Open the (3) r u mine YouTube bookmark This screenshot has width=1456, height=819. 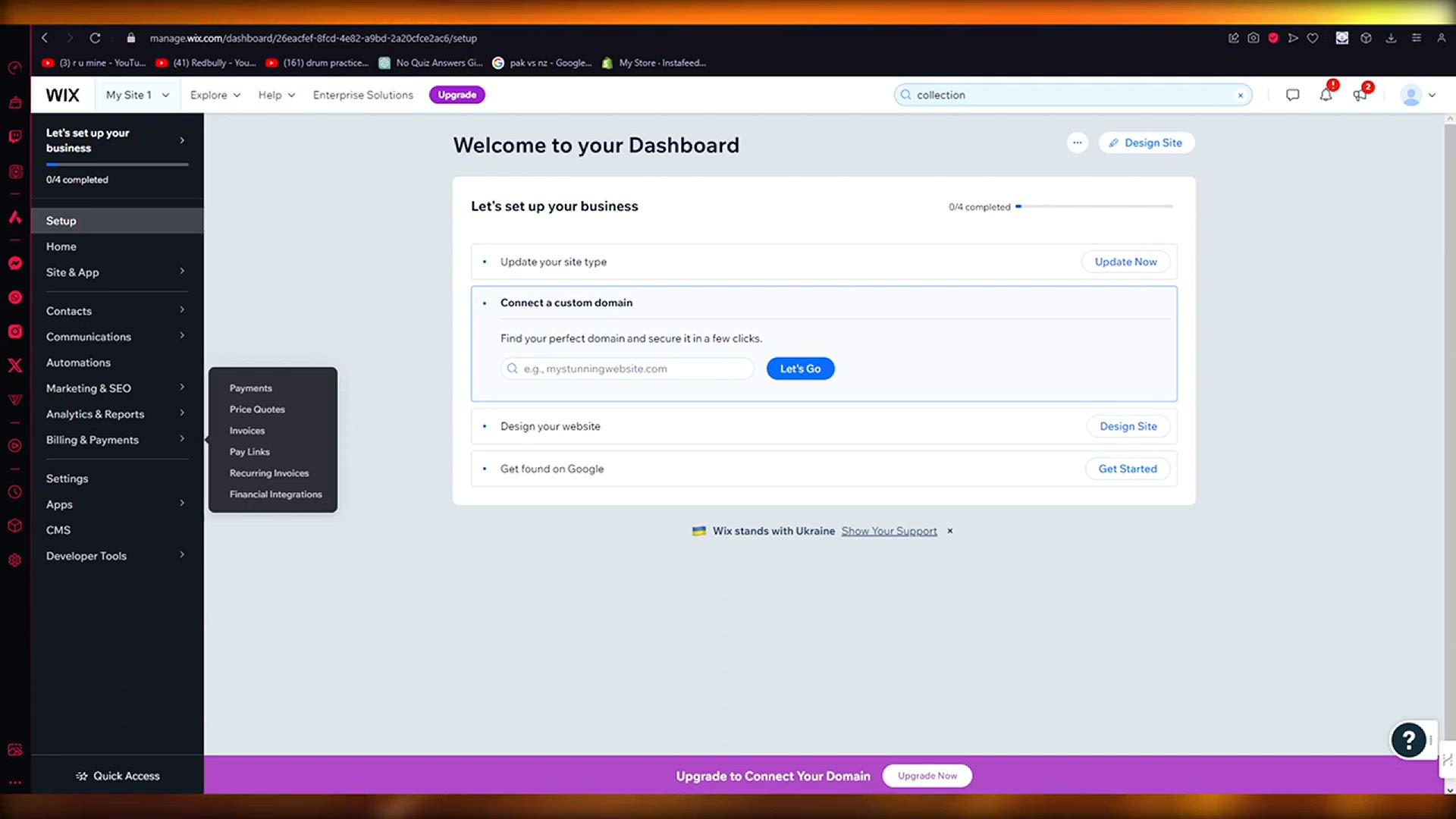pyautogui.click(x=94, y=63)
